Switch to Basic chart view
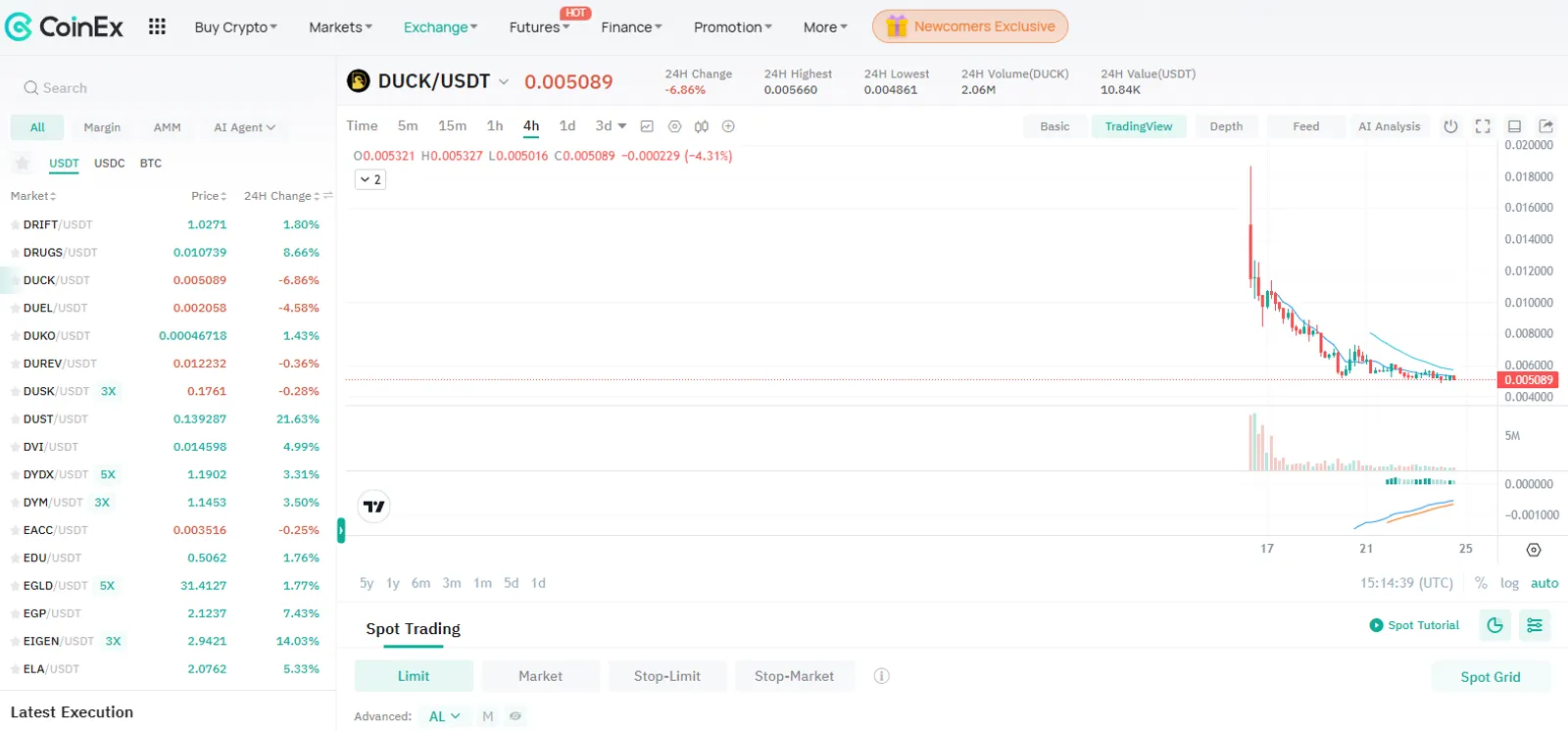 pos(1054,126)
